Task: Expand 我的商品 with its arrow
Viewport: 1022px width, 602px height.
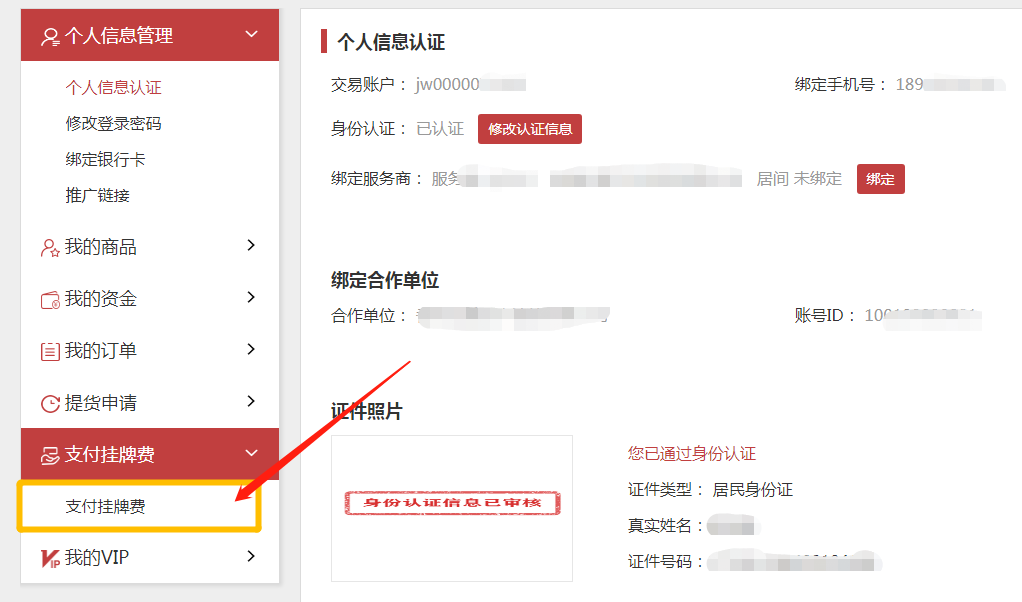Action: (x=252, y=245)
